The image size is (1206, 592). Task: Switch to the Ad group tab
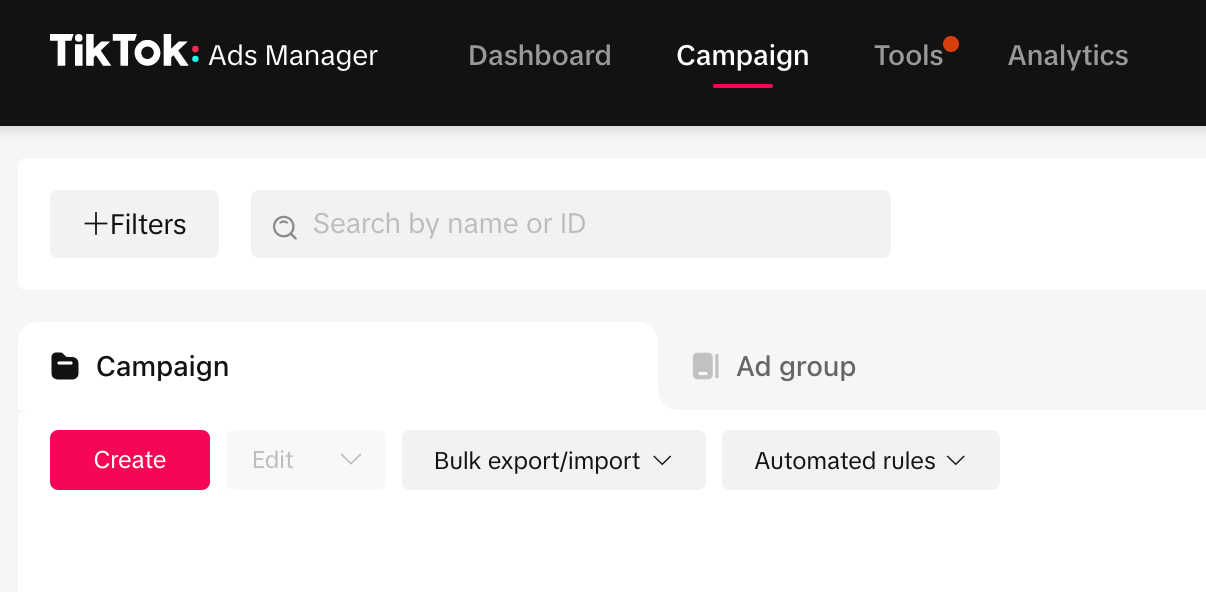pos(795,366)
